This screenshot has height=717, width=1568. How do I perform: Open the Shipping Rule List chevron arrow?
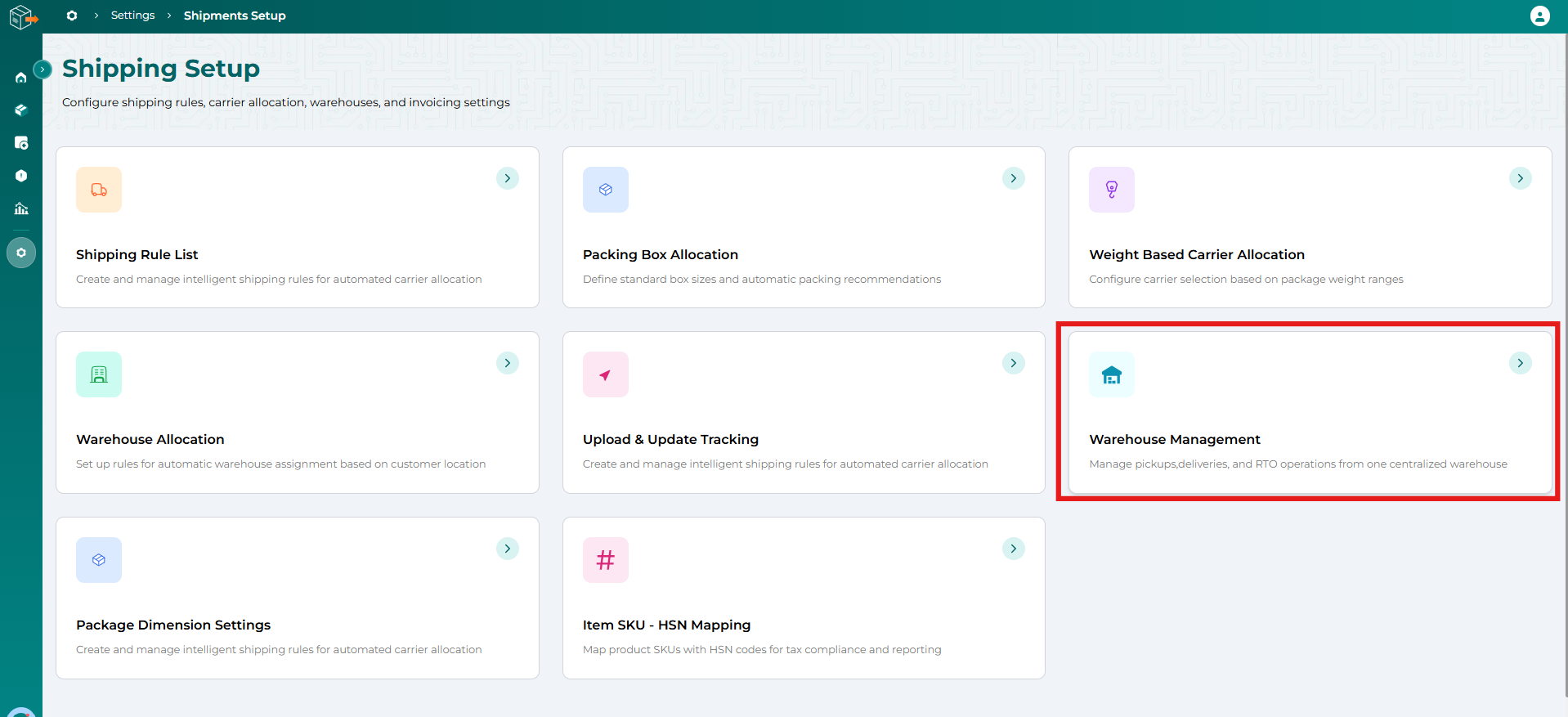(x=508, y=178)
